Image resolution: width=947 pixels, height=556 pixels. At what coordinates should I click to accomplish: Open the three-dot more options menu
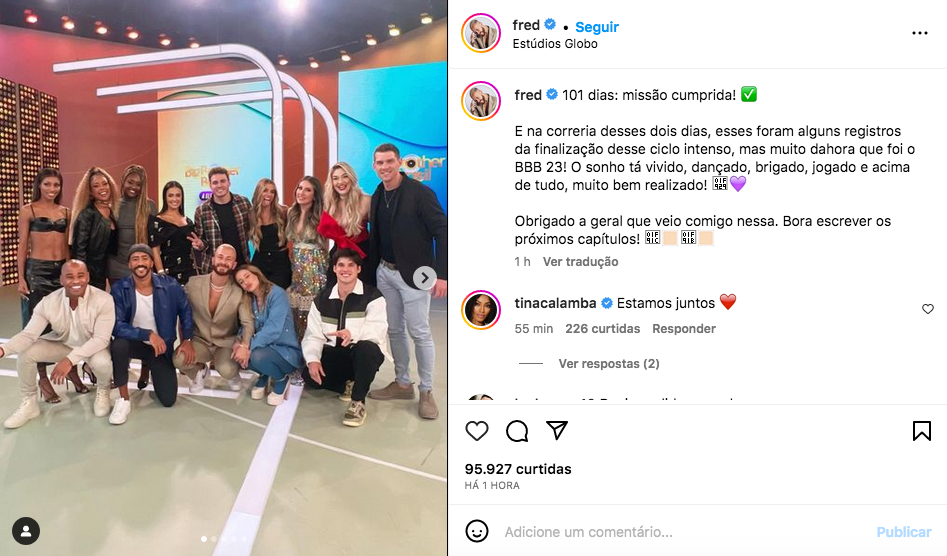point(919,33)
